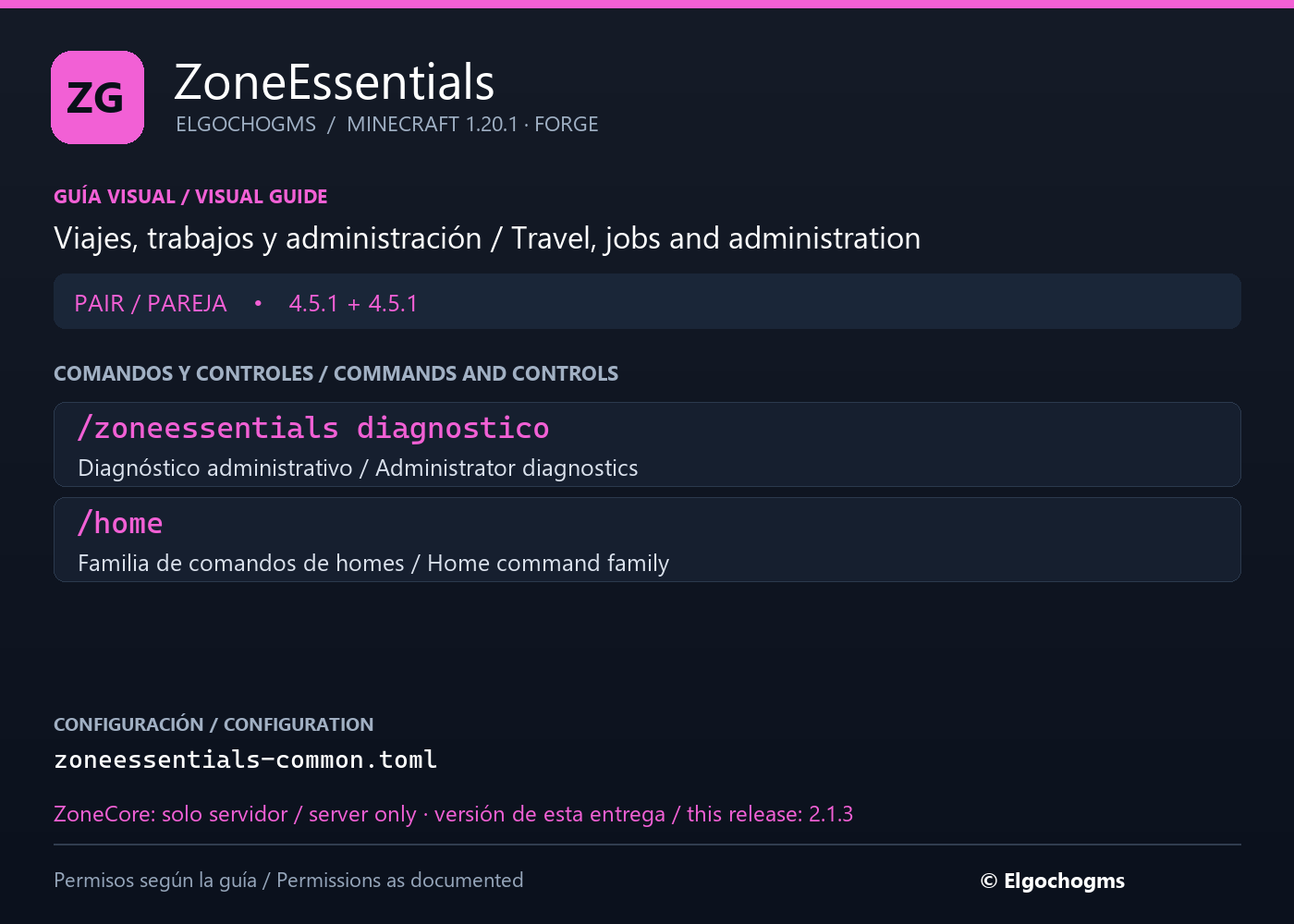Click the Familia de comandos de homes text

click(373, 564)
